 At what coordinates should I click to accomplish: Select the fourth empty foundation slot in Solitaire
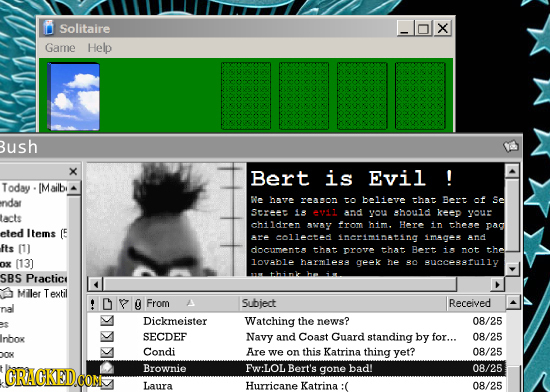pyautogui.click(x=420, y=96)
